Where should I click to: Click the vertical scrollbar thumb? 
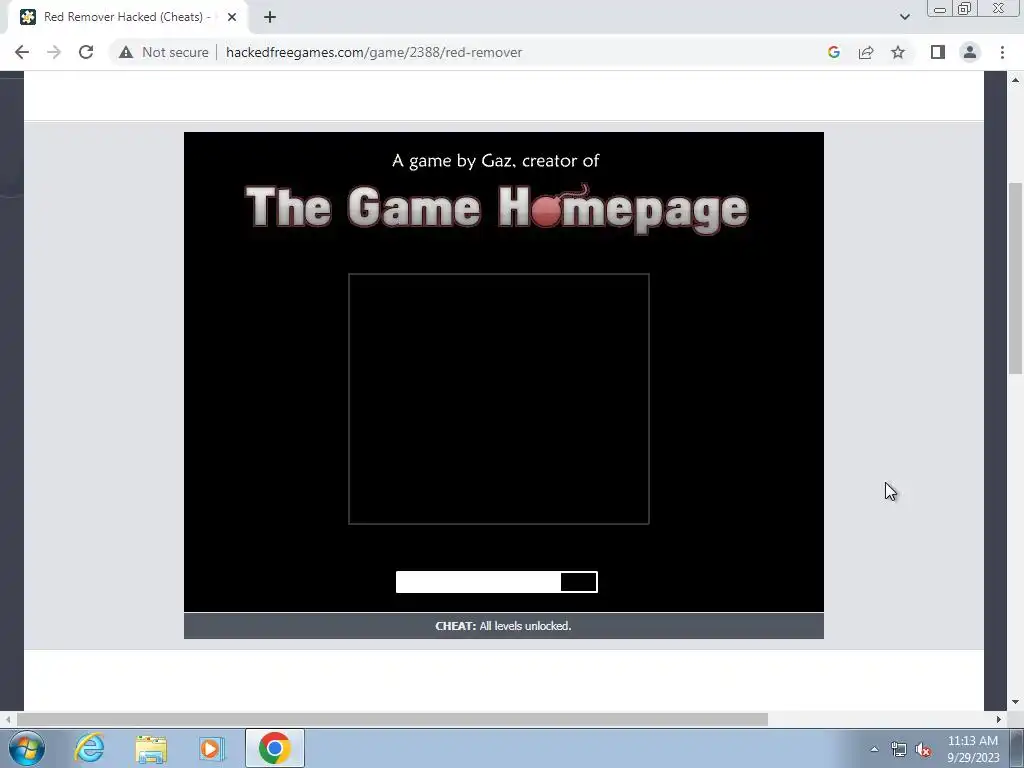click(1015, 278)
